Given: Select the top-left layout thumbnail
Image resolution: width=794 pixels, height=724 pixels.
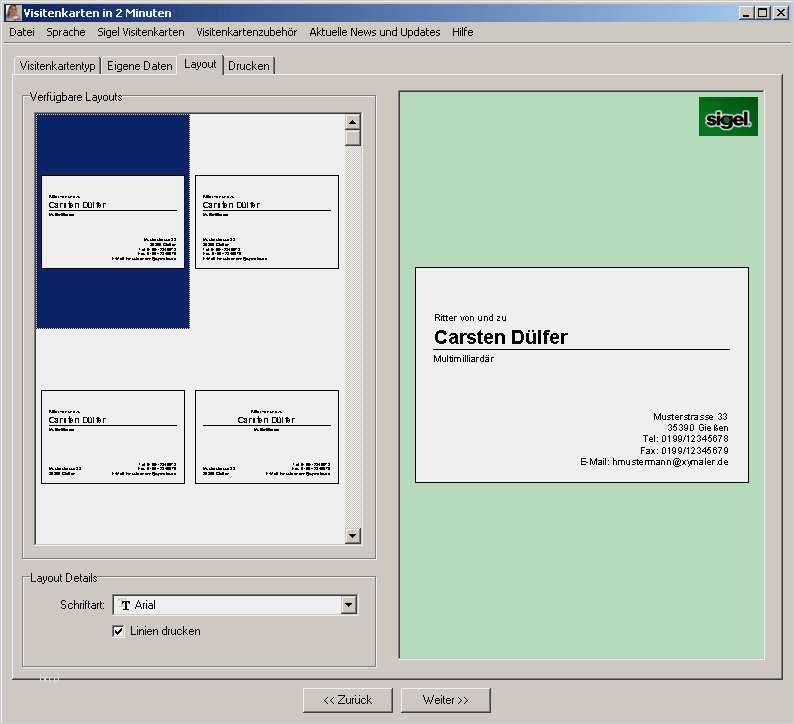Looking at the screenshot, I should [x=113, y=221].
